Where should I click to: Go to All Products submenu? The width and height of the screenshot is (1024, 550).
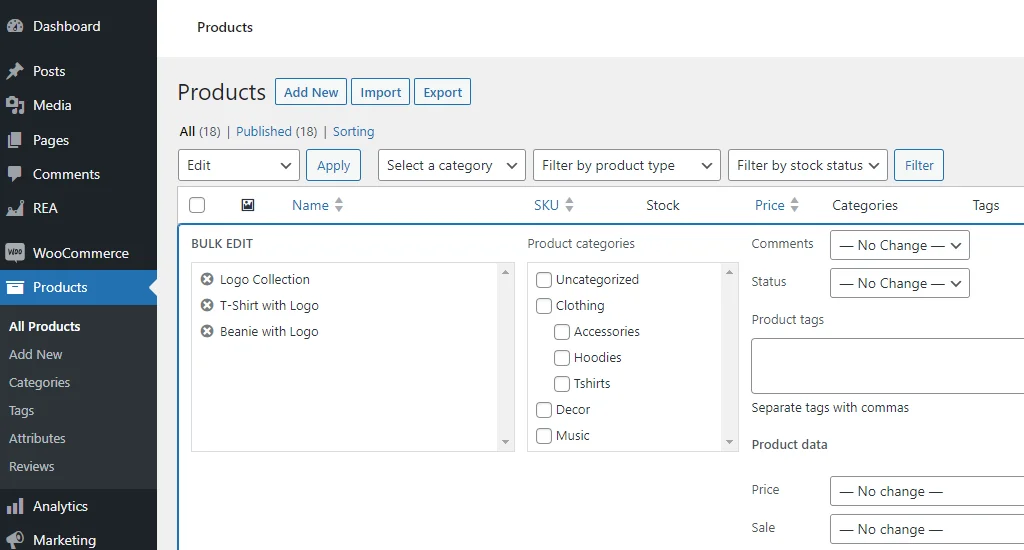pos(44,327)
